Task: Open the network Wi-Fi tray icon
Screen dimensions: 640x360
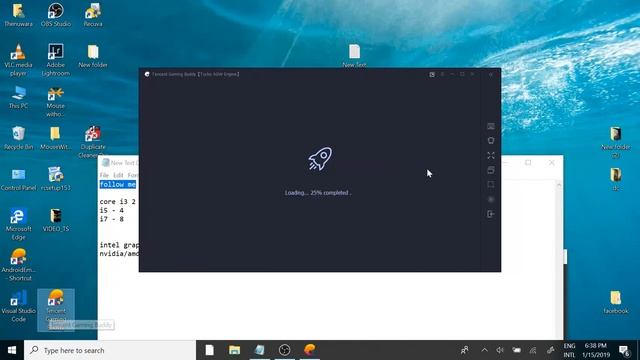Action: (x=533, y=350)
